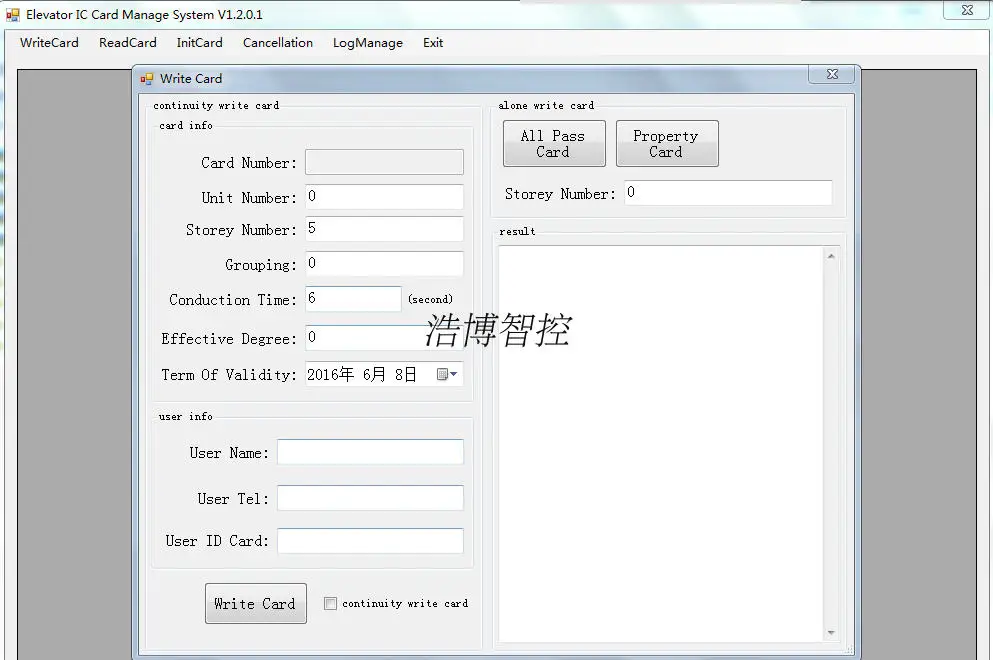
Task: Click the Write Card button
Action: coord(255,603)
